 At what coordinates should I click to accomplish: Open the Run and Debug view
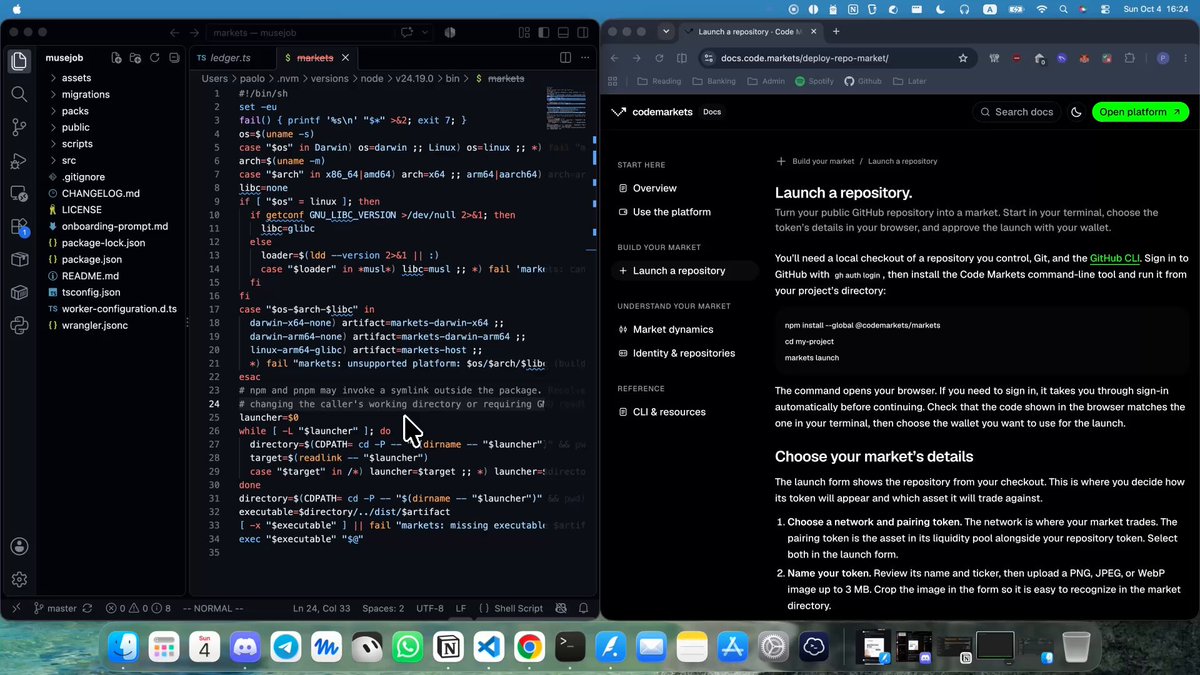(19, 160)
